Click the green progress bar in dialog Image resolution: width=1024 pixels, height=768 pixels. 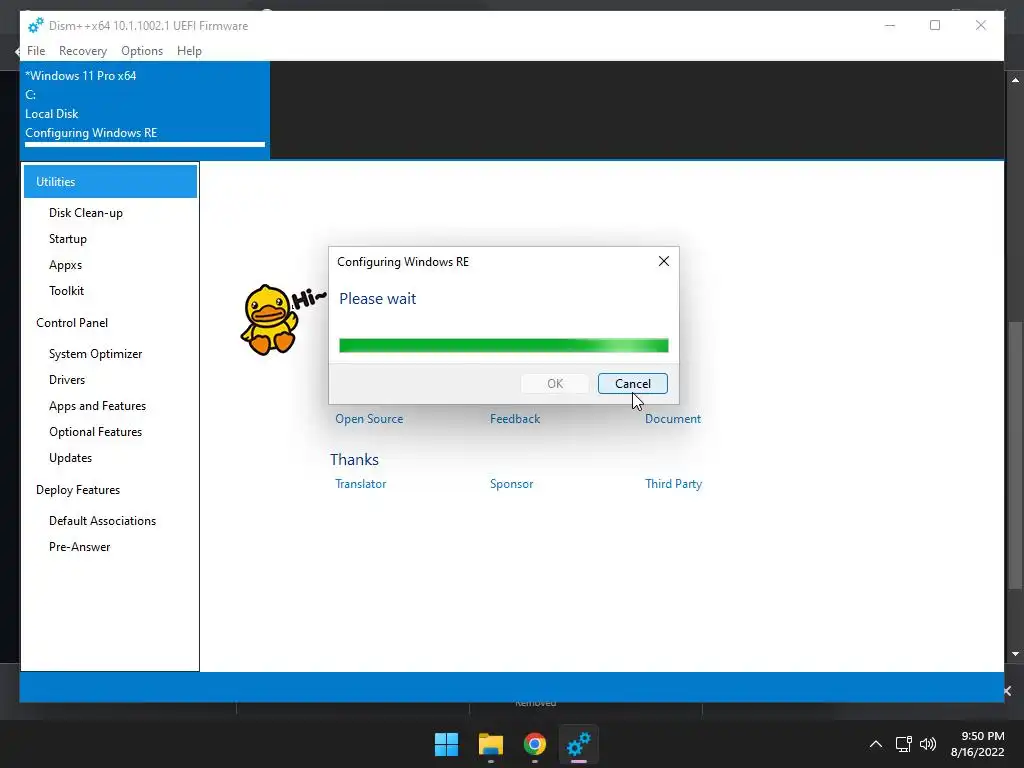[x=504, y=345]
